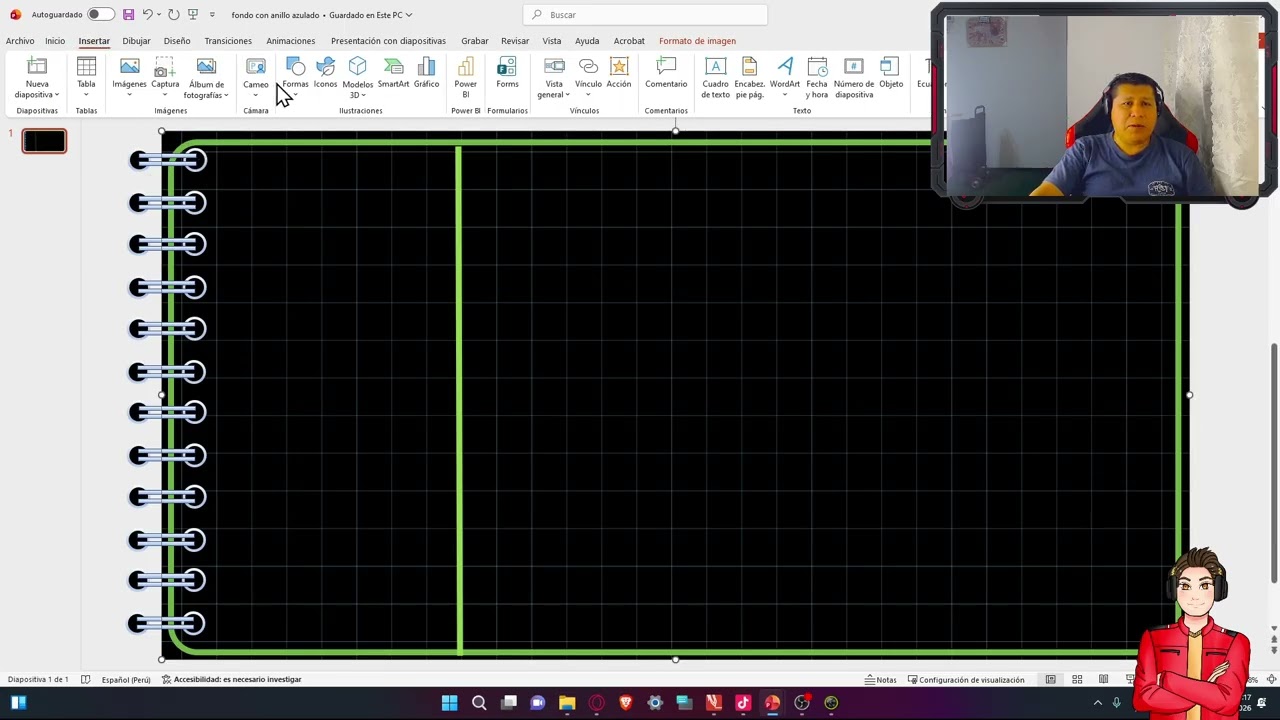Image resolution: width=1280 pixels, height=720 pixels.
Task: Click the Buscar search box
Action: pyautogui.click(x=645, y=15)
